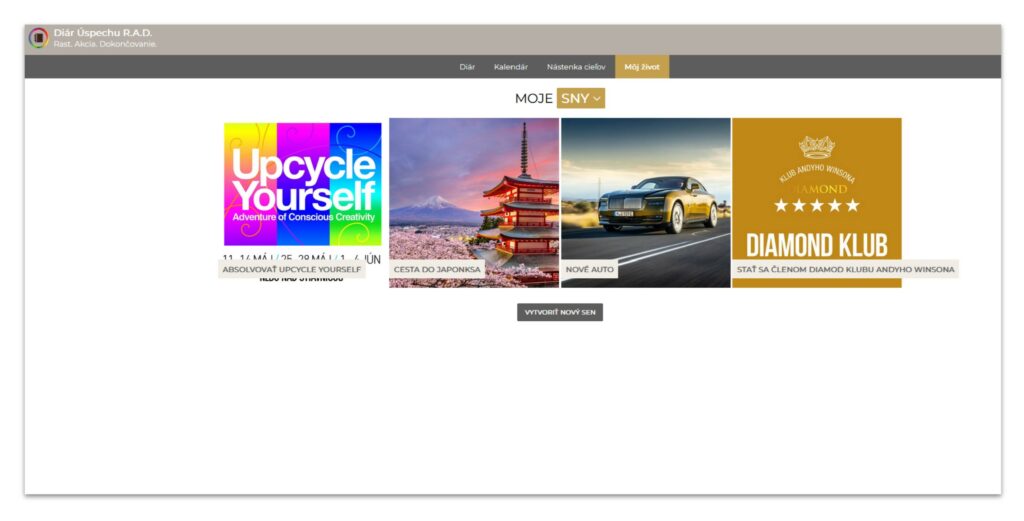Viewport: 1024px width, 521px height.
Task: Click the Absolvovať Upcycle Yourself label
Action: pos(291,269)
